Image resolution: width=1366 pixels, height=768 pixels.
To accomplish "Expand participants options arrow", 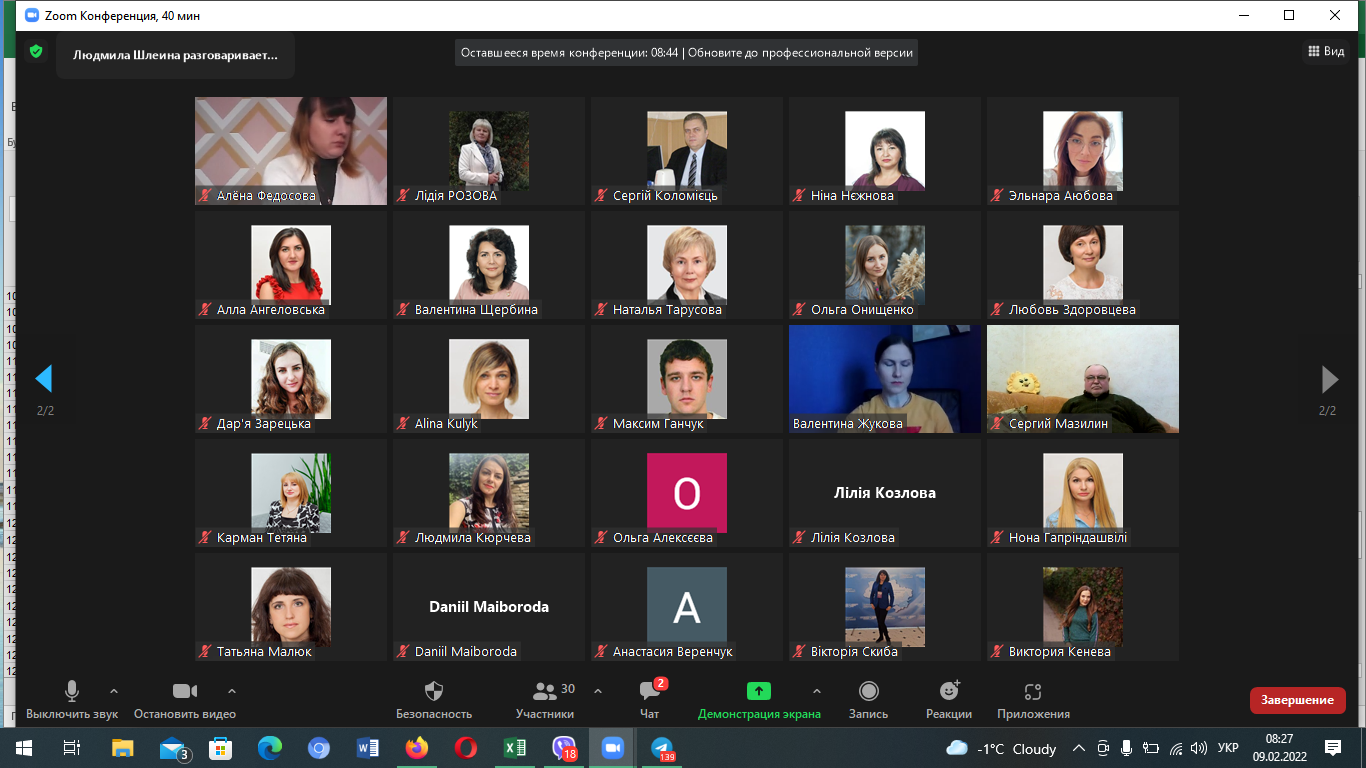I will tap(598, 691).
